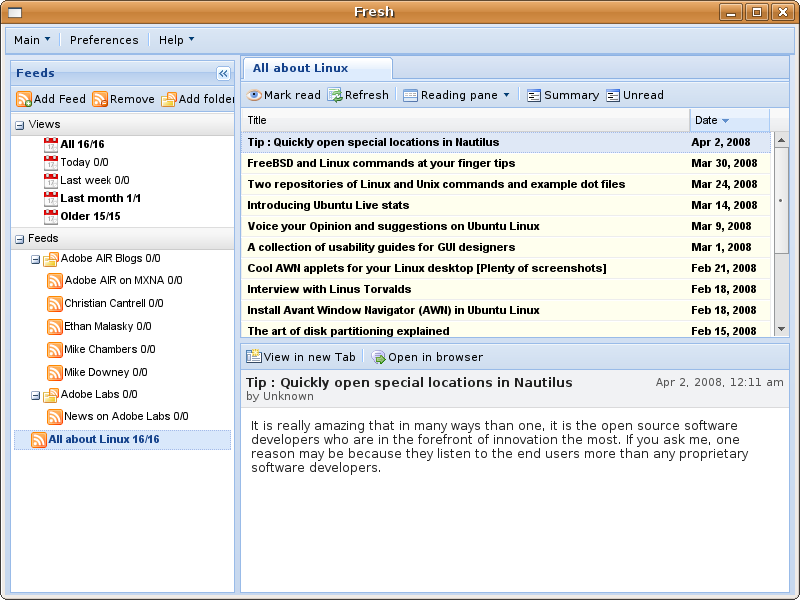800x600 pixels.
Task: Select the Mike Chambers 0/0 feed
Action: (x=110, y=349)
